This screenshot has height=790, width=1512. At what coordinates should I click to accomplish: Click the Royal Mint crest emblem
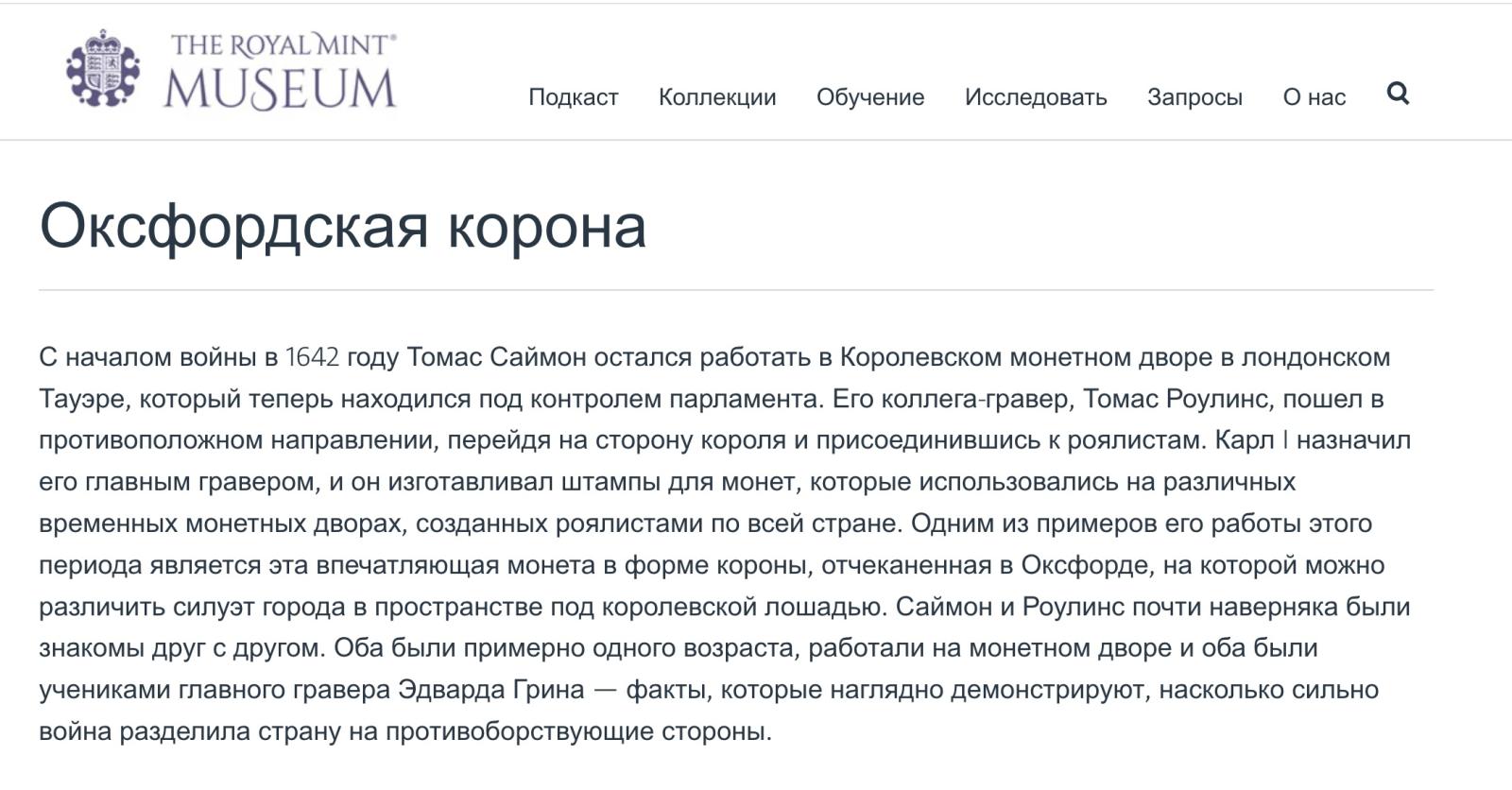pos(103,68)
